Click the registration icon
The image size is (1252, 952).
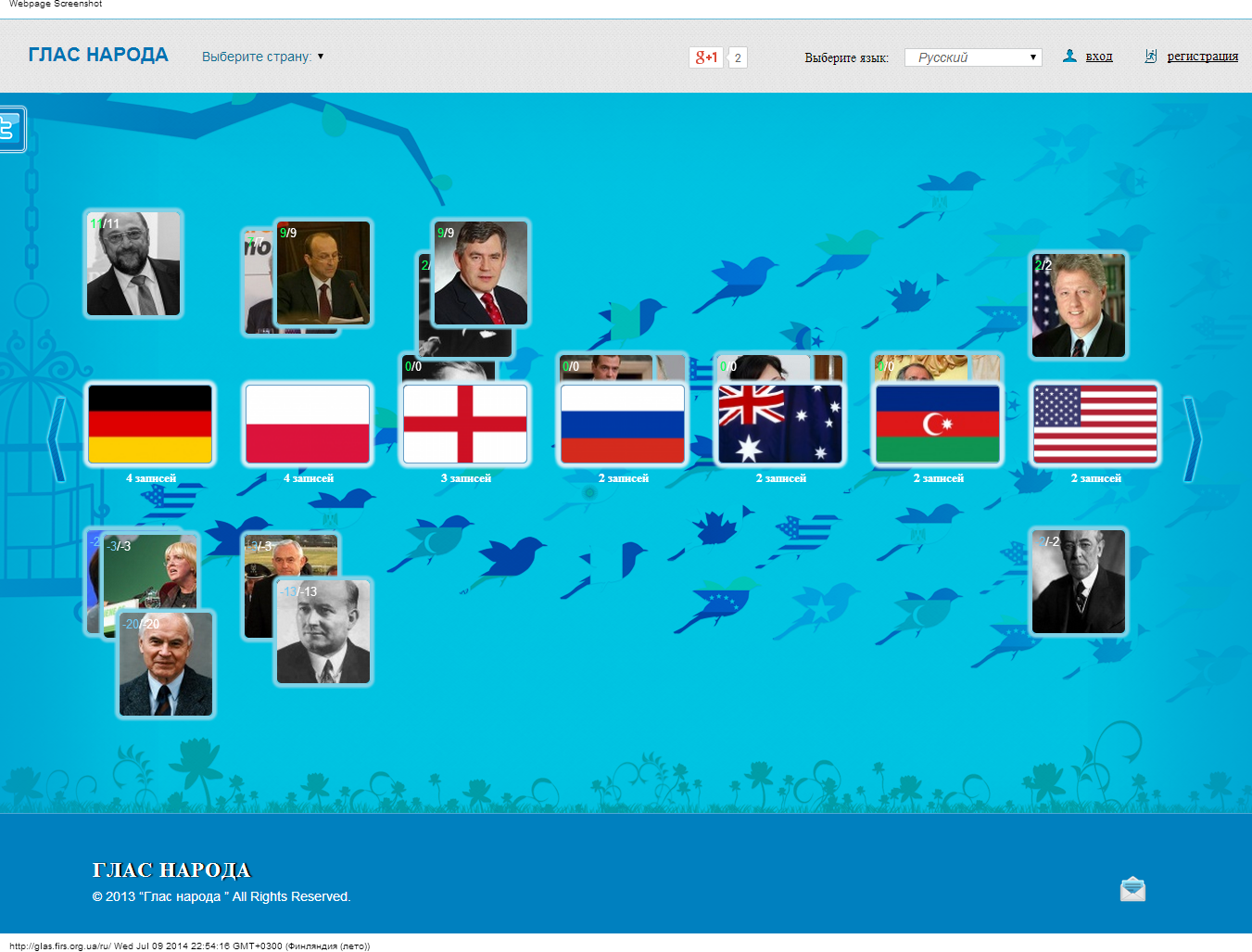point(1151,56)
